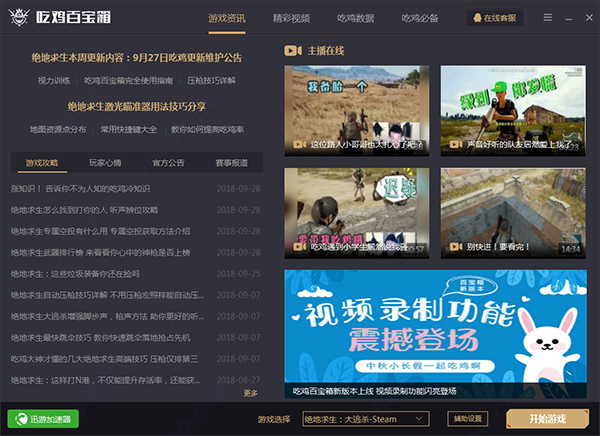Viewport: 600px width, 436px height.
Task: Click video icon on 吃鸡遇到小学生 caption
Action: 299,247
